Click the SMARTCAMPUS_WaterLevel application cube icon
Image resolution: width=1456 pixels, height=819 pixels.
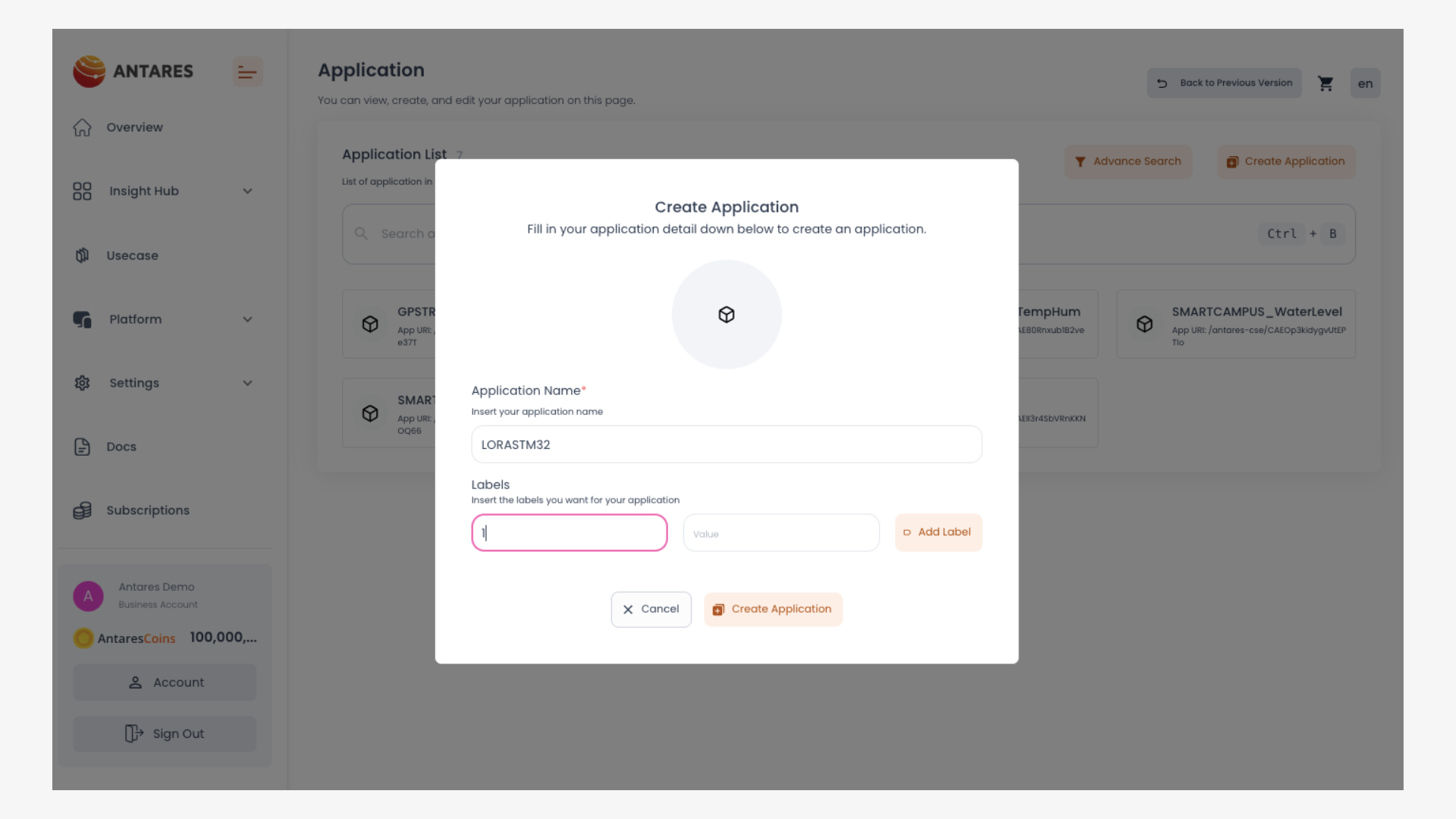(1144, 325)
